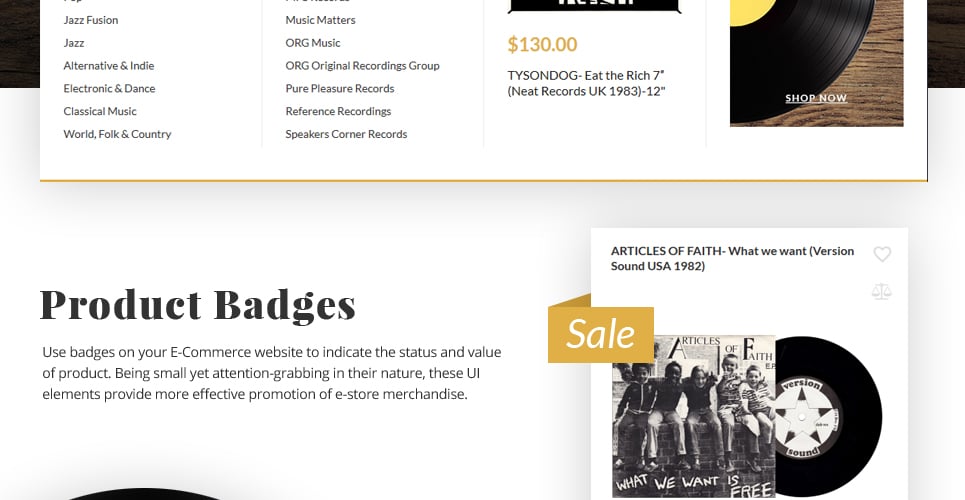This screenshot has width=965, height=500.
Task: Open Alternative & Indie category
Action: tap(108, 65)
